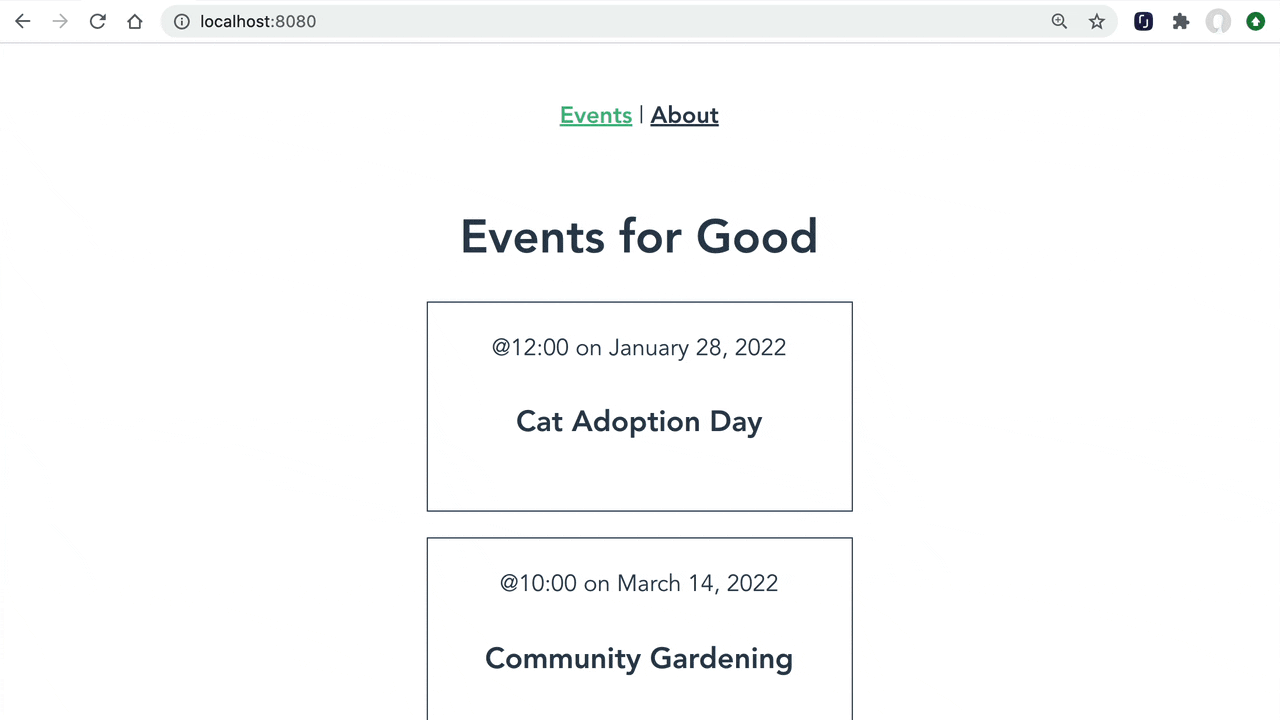Open the Community Gardening event card
This screenshot has height=720, width=1280.
(x=640, y=629)
